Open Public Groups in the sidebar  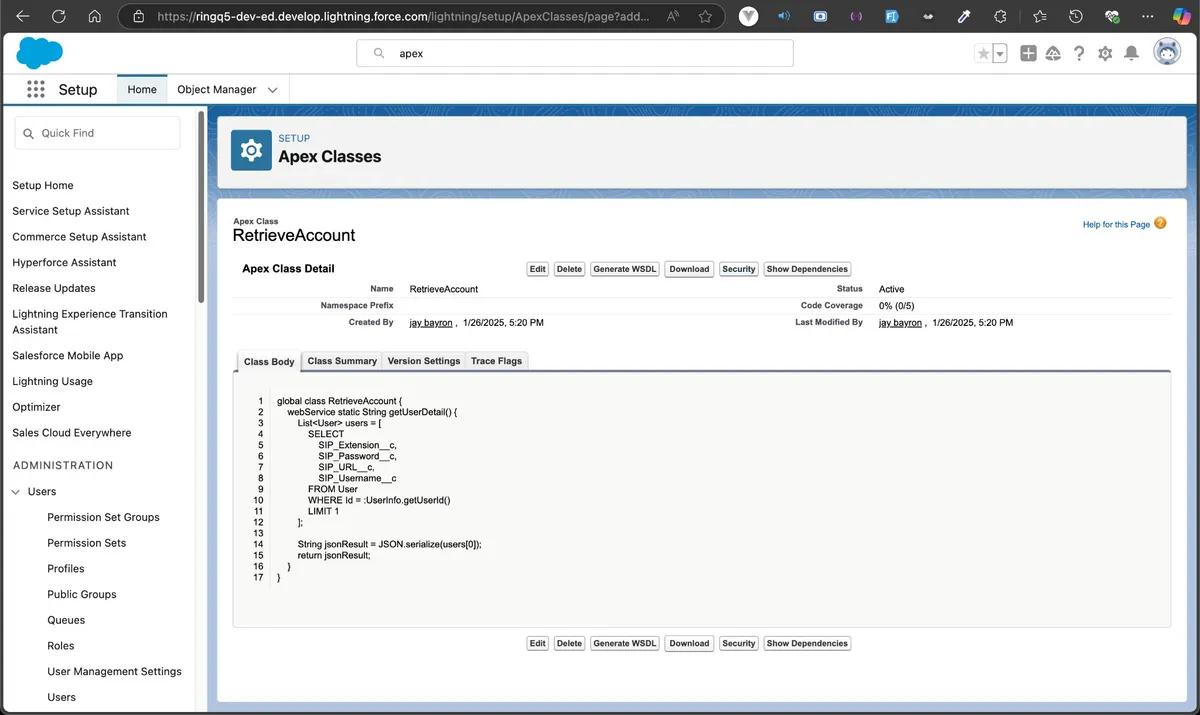tap(82, 594)
